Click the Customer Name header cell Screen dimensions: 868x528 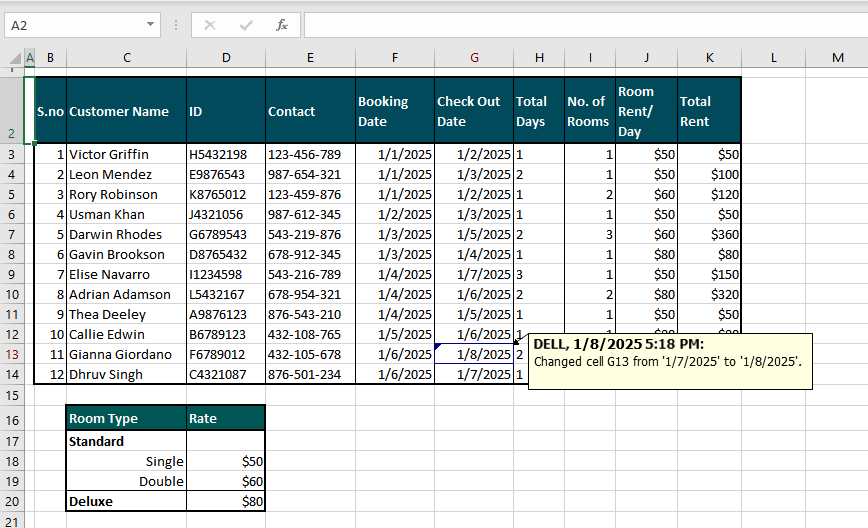pyautogui.click(x=126, y=111)
